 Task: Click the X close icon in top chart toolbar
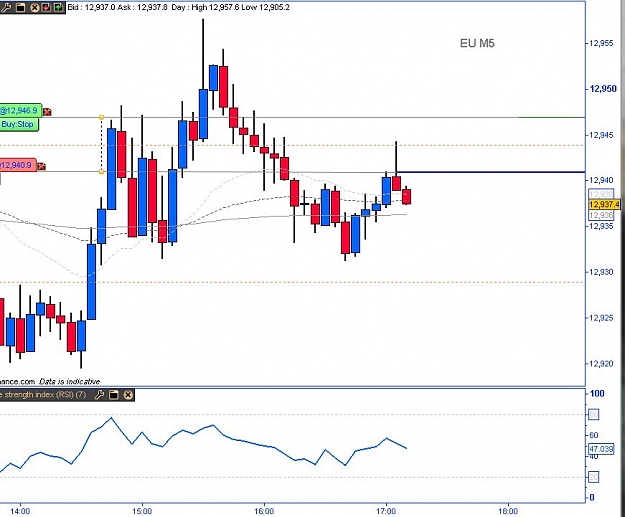click(35, 7)
